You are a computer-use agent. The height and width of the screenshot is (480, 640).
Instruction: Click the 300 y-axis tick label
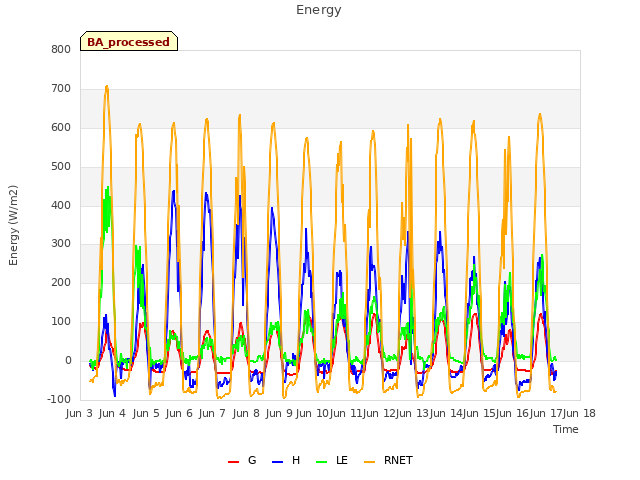(61, 244)
